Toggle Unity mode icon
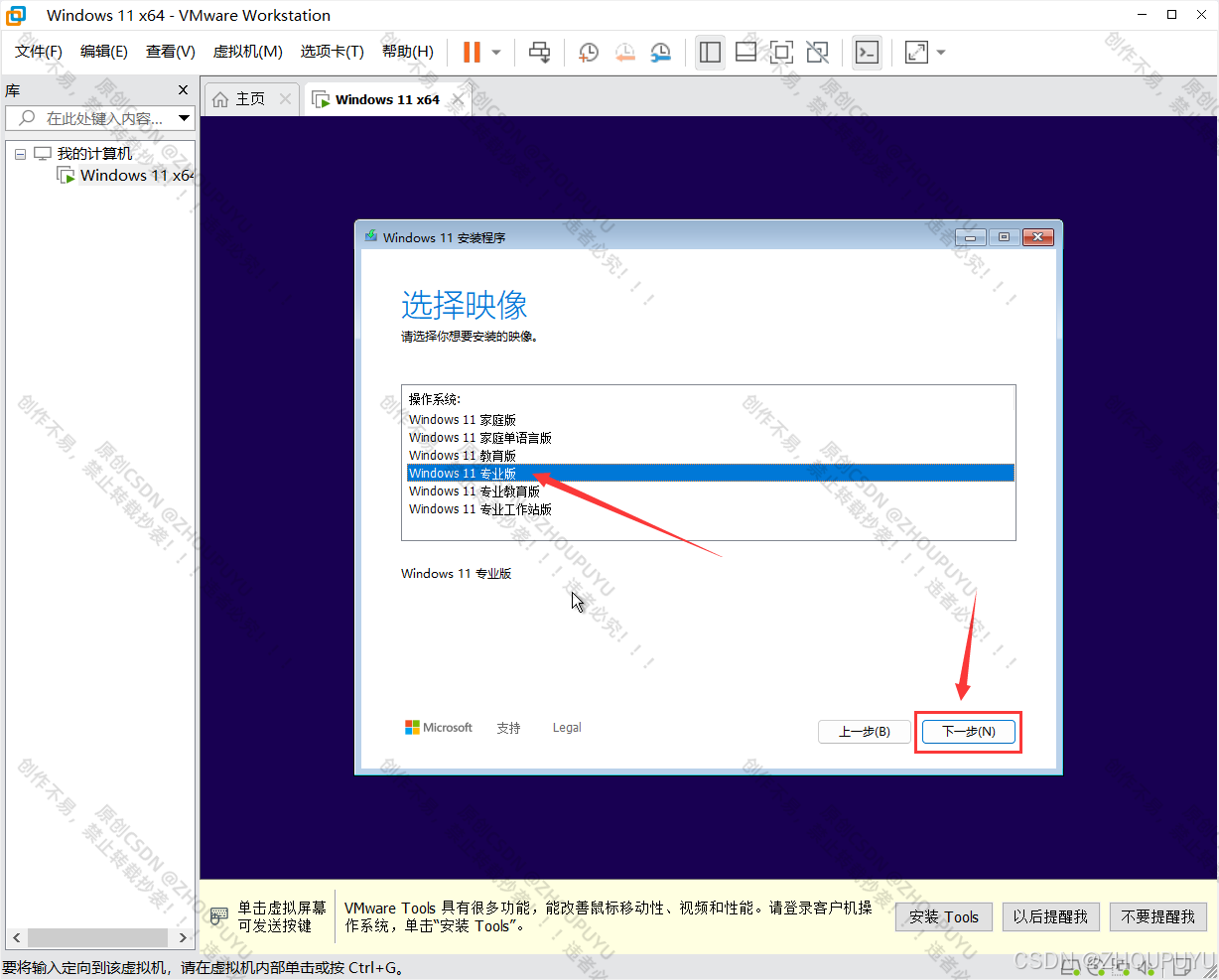 [x=817, y=53]
